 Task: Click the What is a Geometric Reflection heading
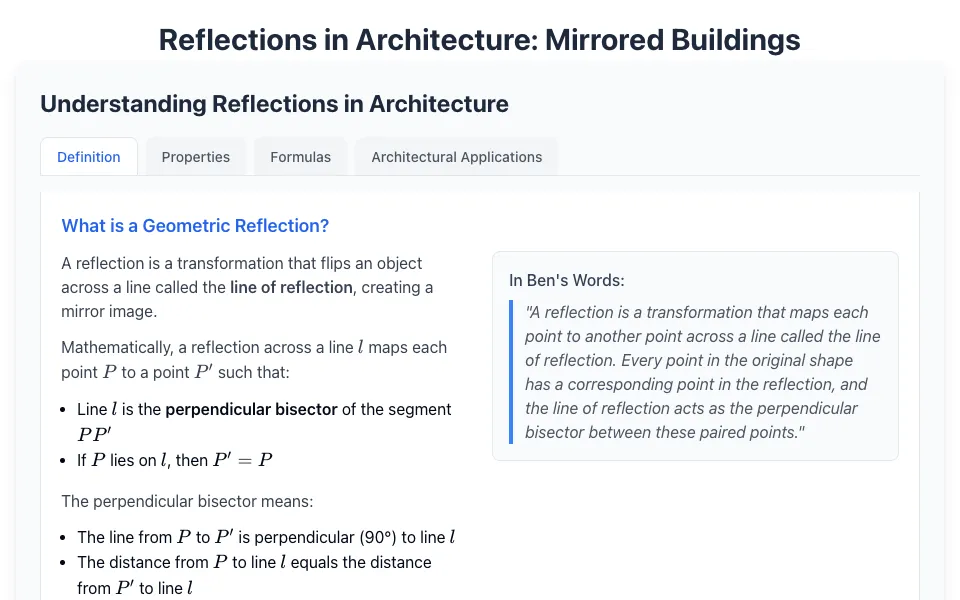(x=195, y=225)
